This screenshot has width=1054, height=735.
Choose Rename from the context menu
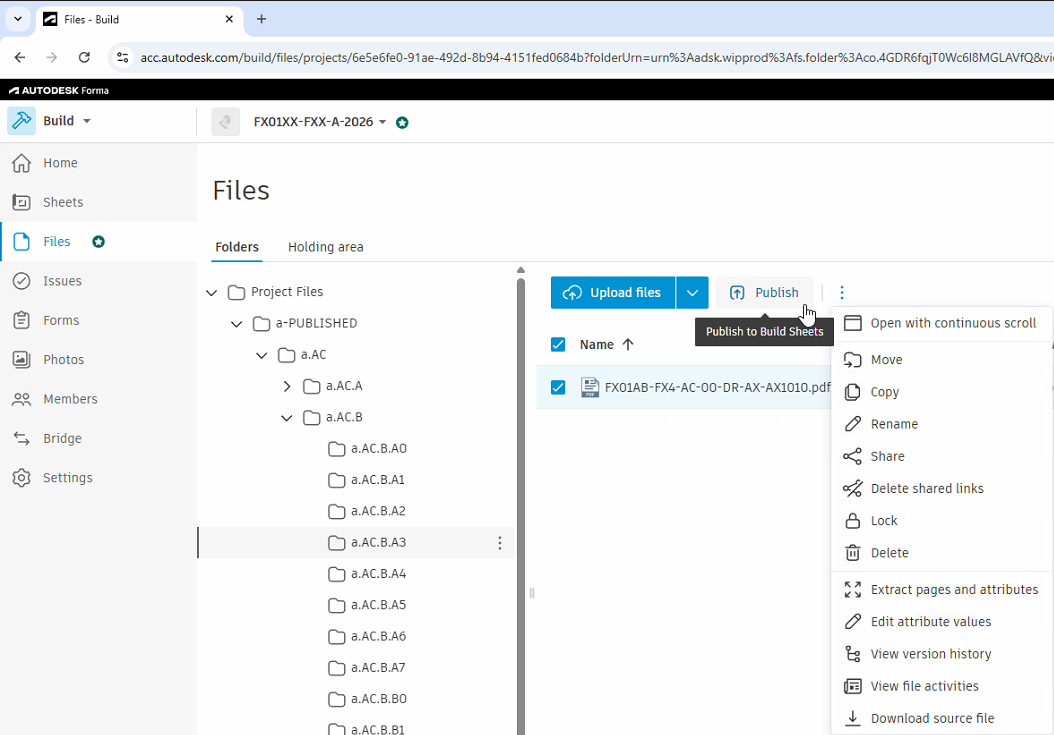(941, 424)
